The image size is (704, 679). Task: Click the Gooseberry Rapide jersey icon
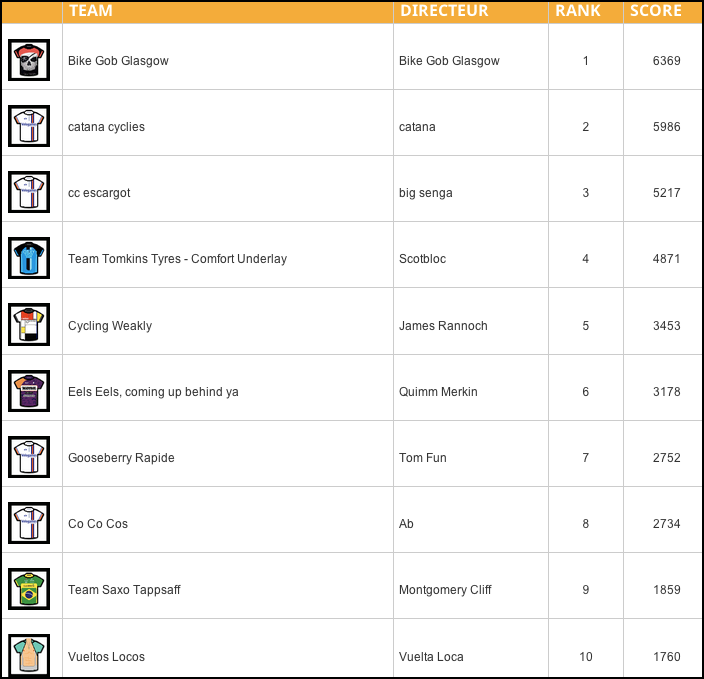(29, 457)
